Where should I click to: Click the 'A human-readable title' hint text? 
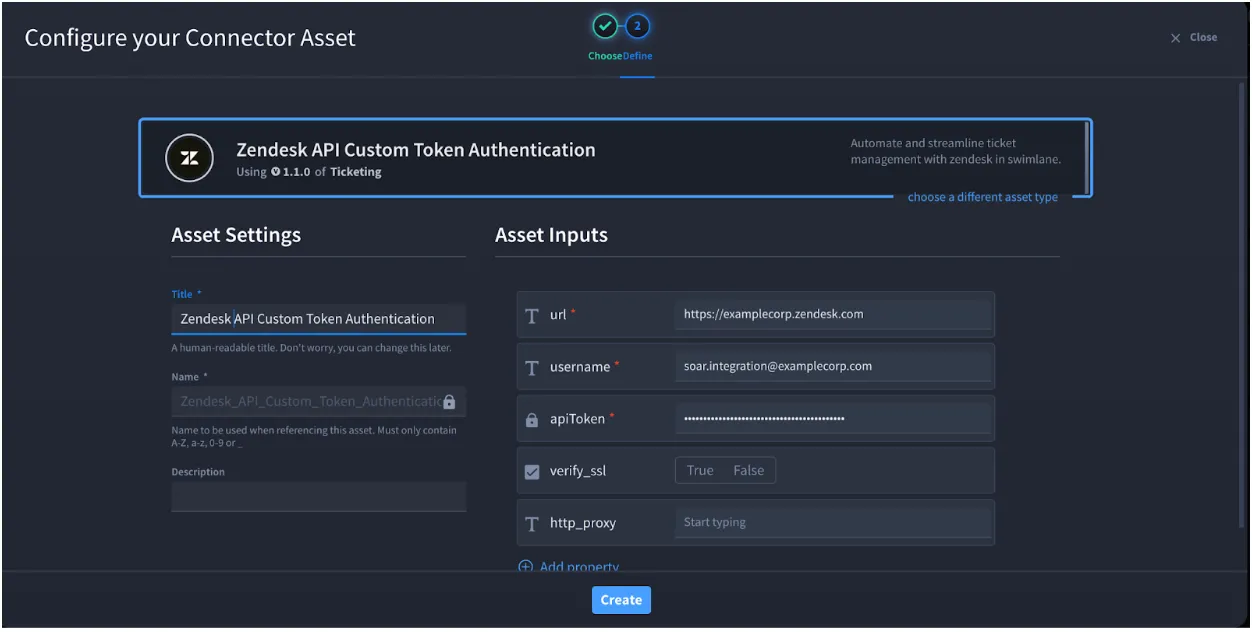click(x=311, y=348)
